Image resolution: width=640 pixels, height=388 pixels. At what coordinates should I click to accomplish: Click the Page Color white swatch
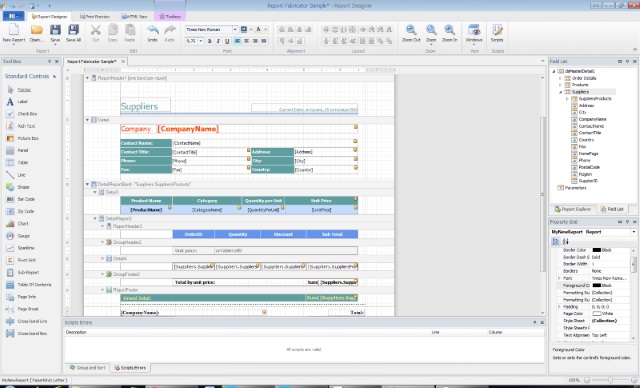(597, 314)
